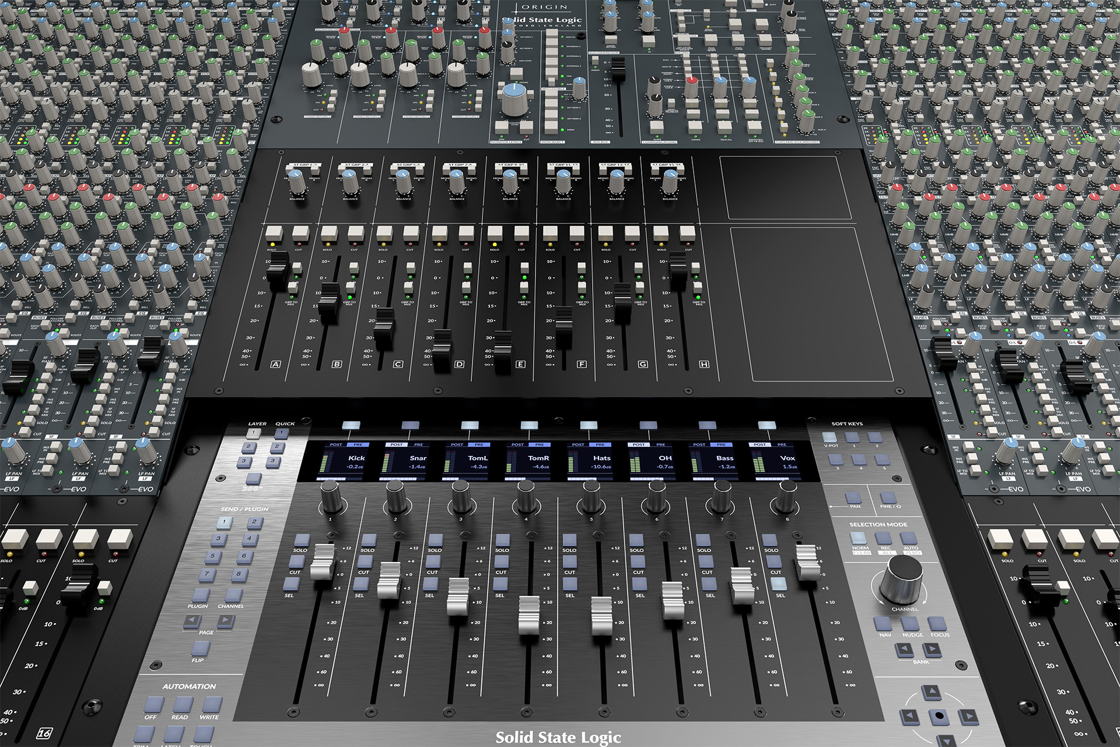The image size is (1120, 747).
Task: Toggle SEL on the Vox channel
Action: pos(778,584)
